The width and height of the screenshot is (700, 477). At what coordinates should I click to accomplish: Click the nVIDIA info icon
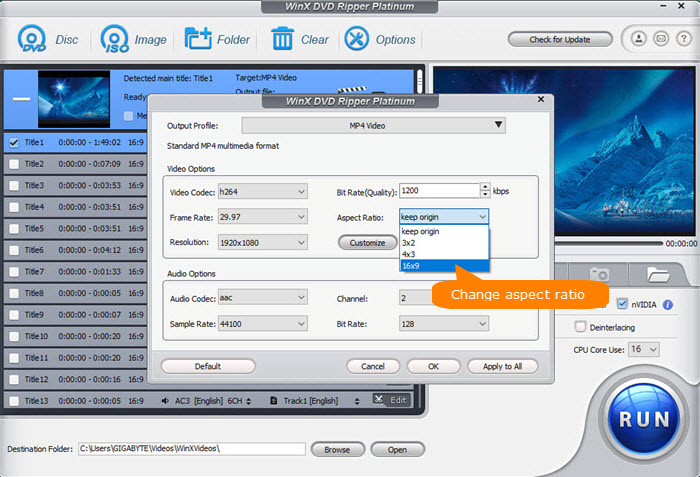click(x=667, y=305)
